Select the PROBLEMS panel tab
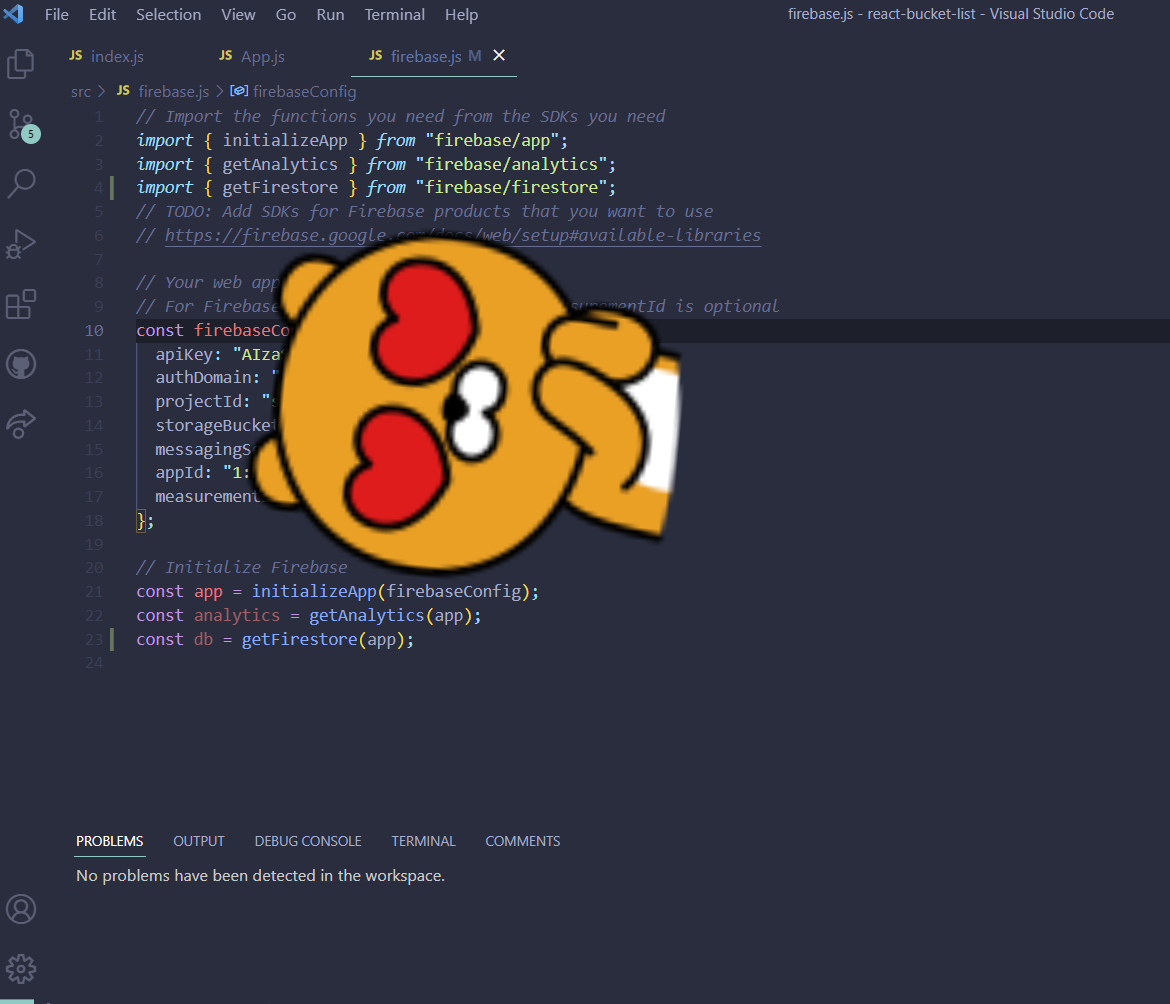Screen dimensions: 1170x1004 click(x=110, y=841)
